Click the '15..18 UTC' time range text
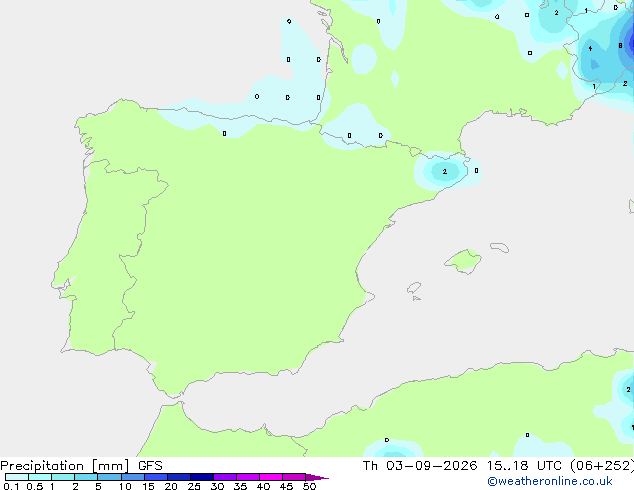Screen dimensions: 634x490 [524, 466]
